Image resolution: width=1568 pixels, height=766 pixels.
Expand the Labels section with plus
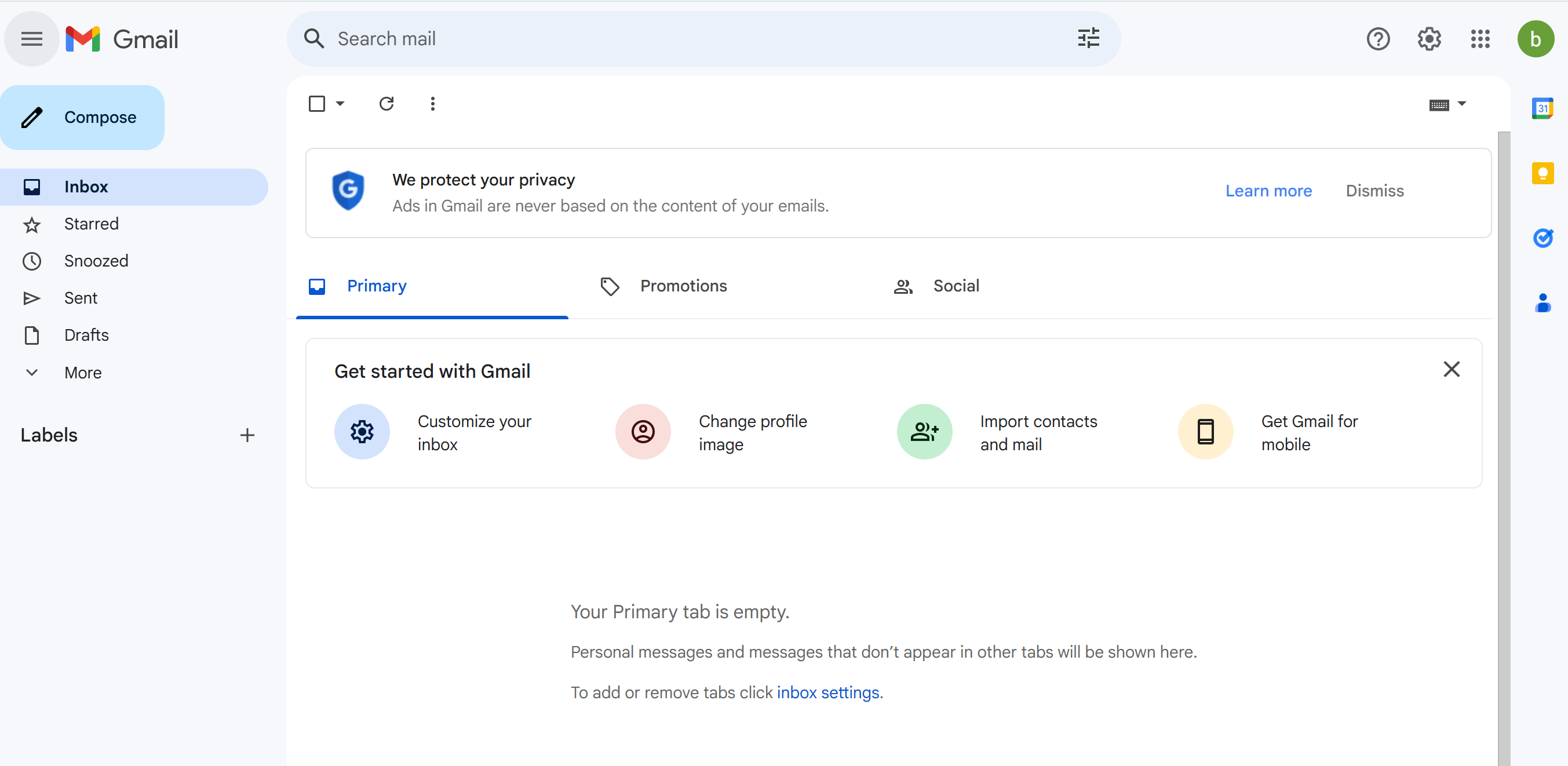tap(247, 435)
